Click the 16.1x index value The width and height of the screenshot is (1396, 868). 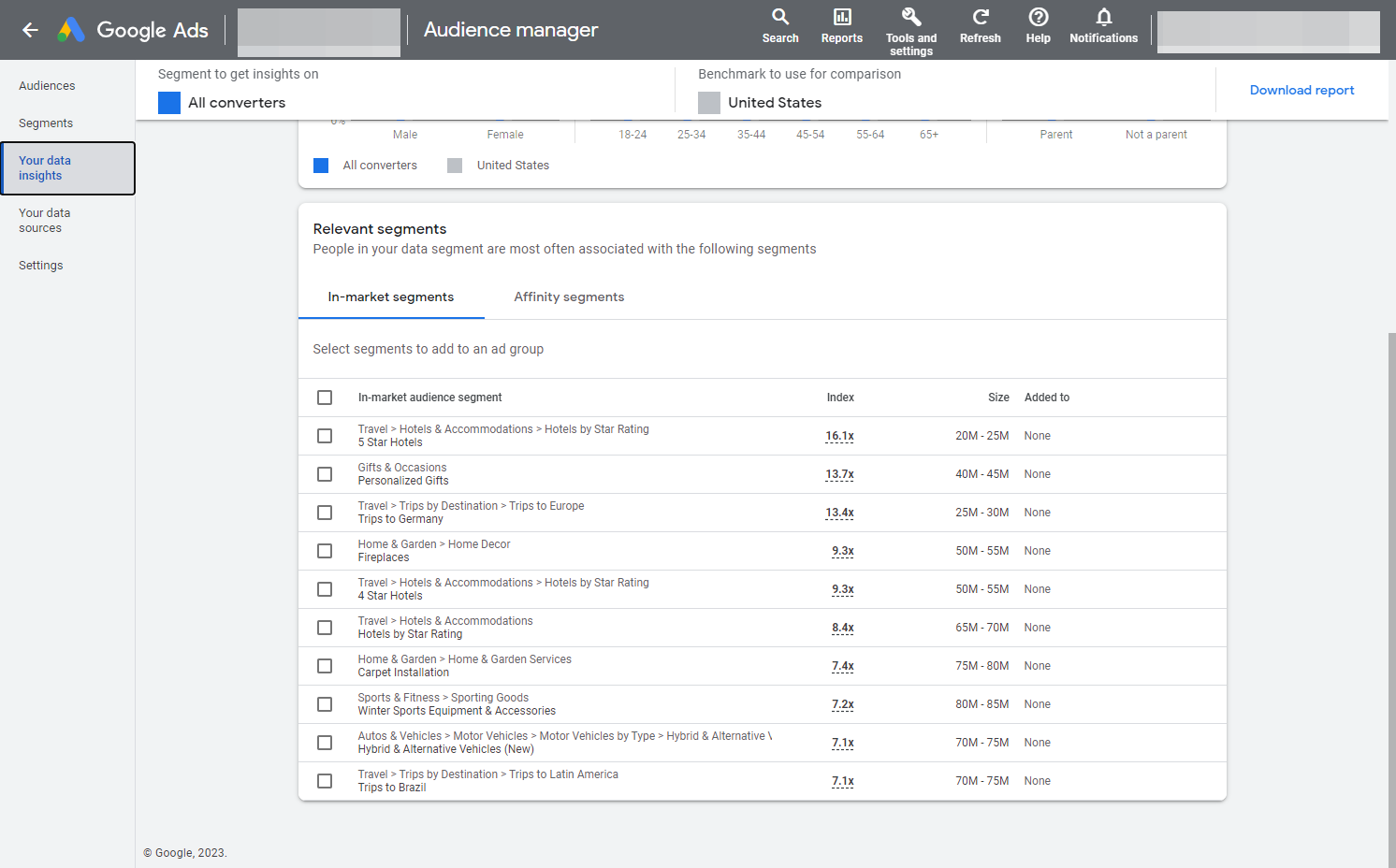point(839,436)
